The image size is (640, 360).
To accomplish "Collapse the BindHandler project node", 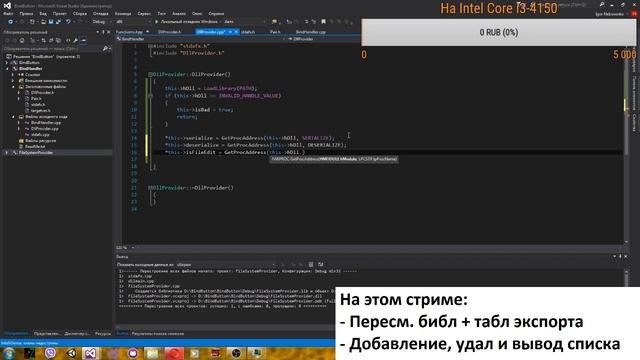I will [7, 69].
